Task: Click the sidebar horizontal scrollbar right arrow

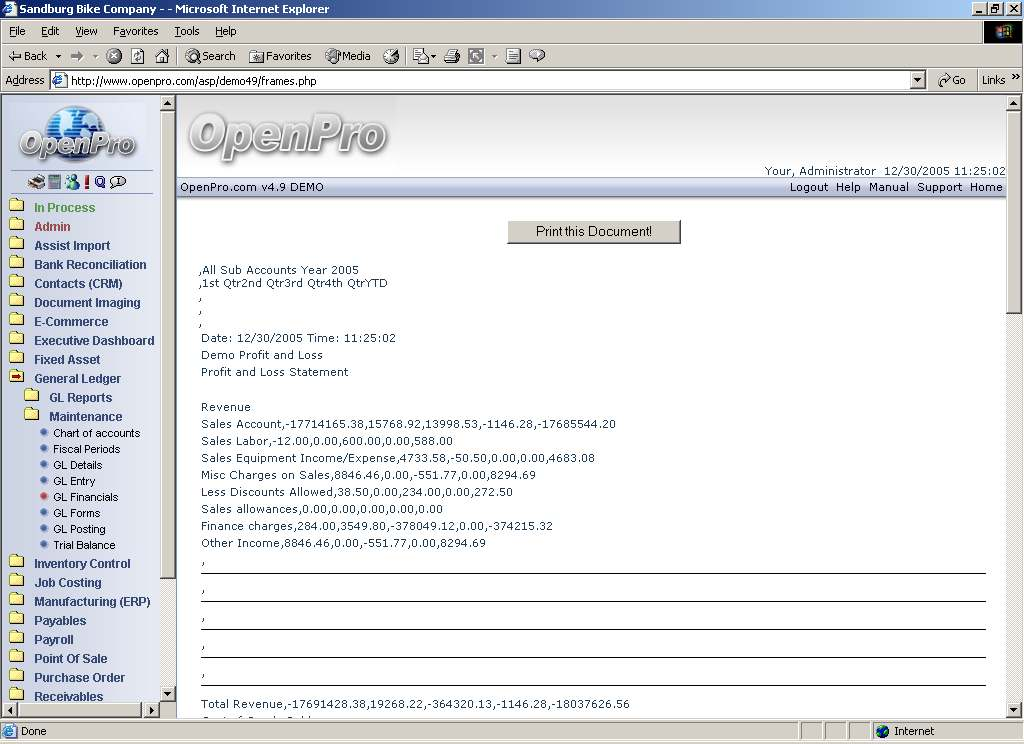Action: [x=152, y=710]
